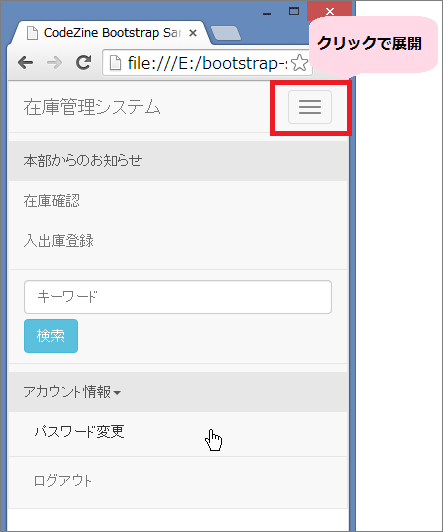Click the browser forward arrow
The width and height of the screenshot is (443, 532).
54,63
